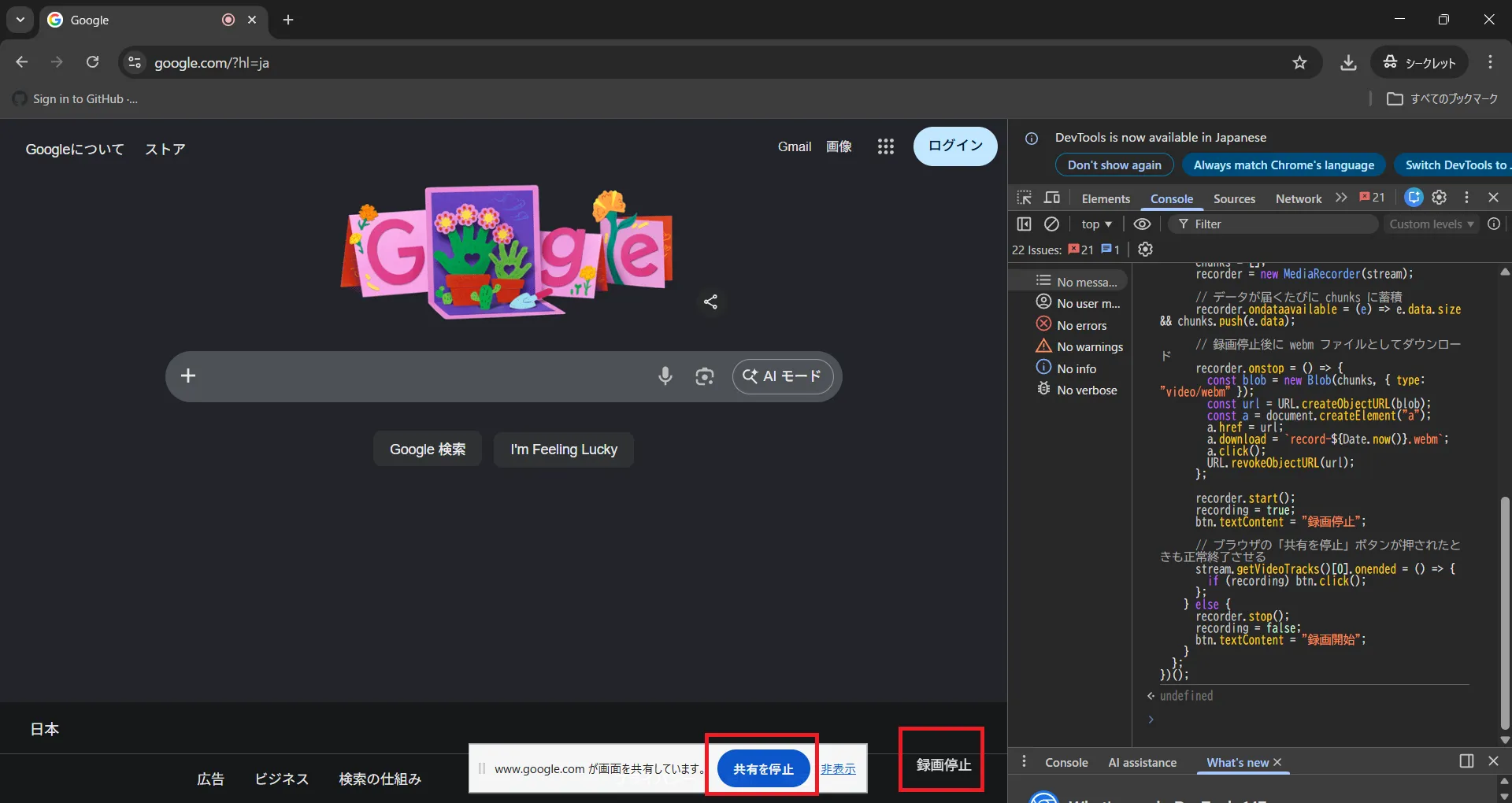
Task: Activate the DevTools inspect element picker
Action: click(x=1025, y=198)
